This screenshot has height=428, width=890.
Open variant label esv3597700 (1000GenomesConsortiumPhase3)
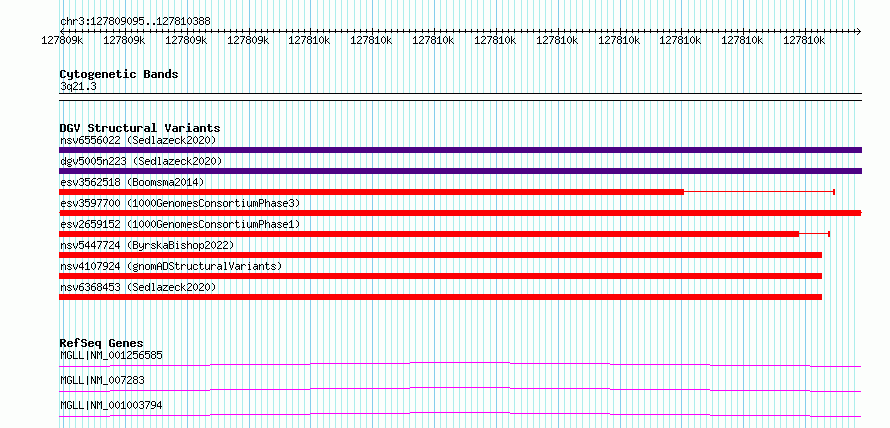[180, 203]
